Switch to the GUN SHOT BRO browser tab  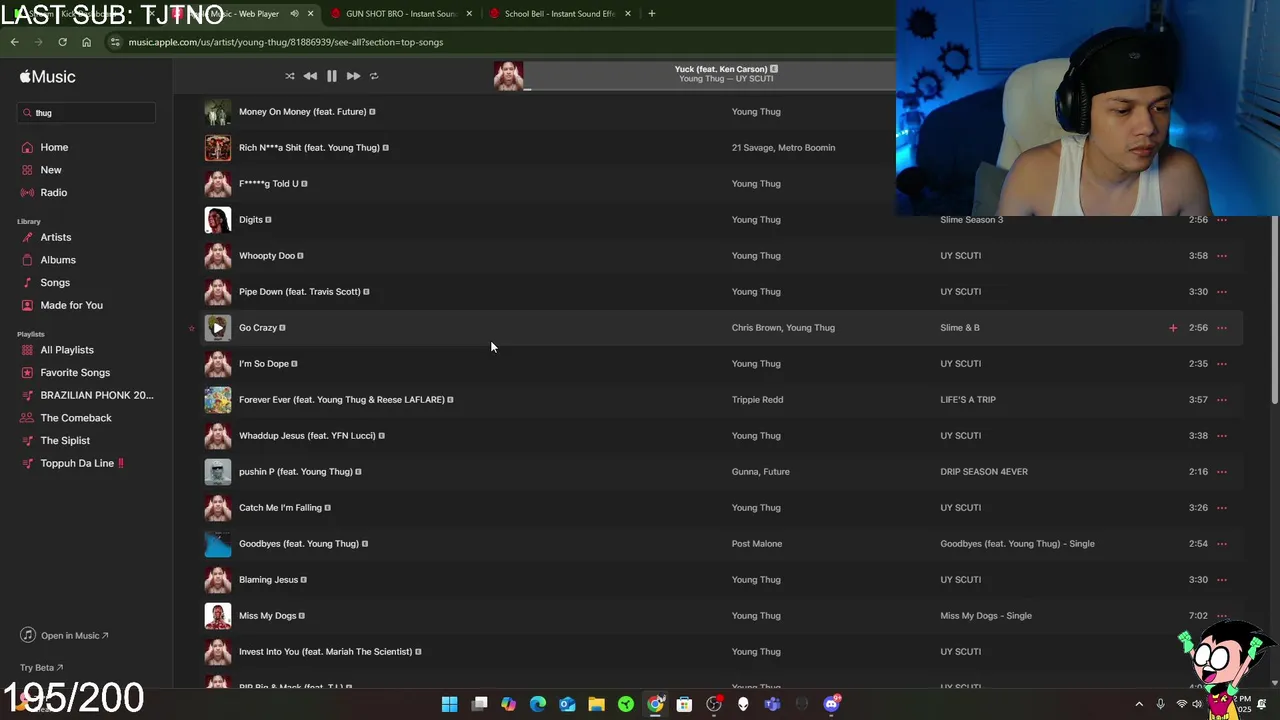click(x=400, y=14)
